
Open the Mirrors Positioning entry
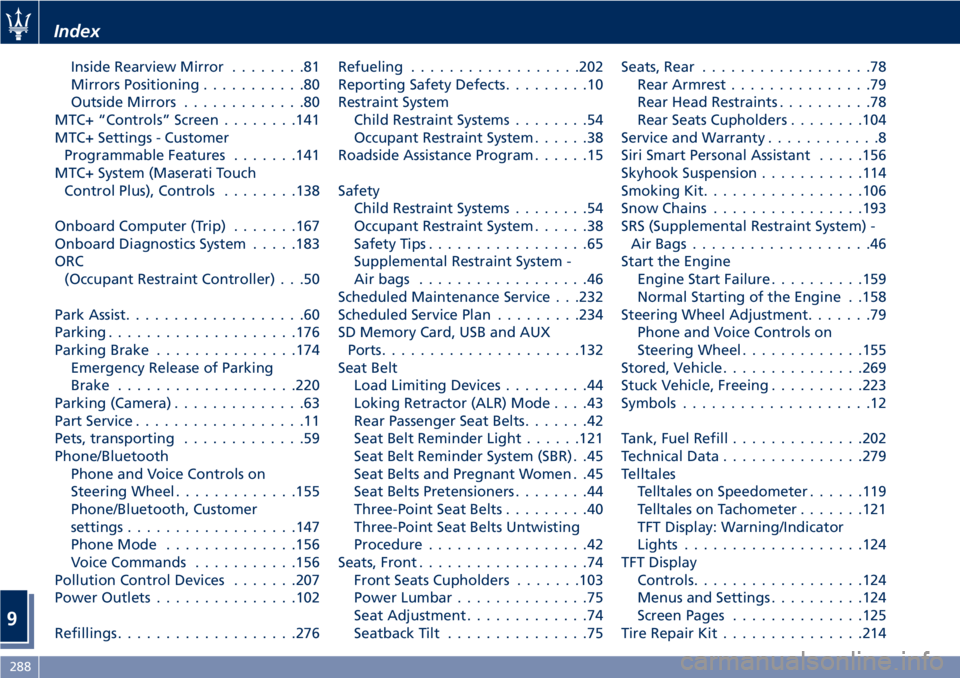click(x=195, y=85)
